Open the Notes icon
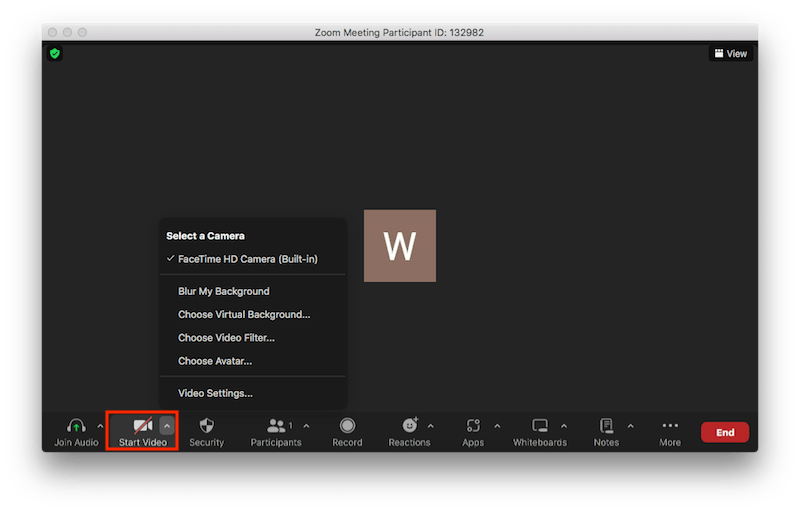Image resolution: width=800 pixels, height=512 pixels. (x=606, y=425)
